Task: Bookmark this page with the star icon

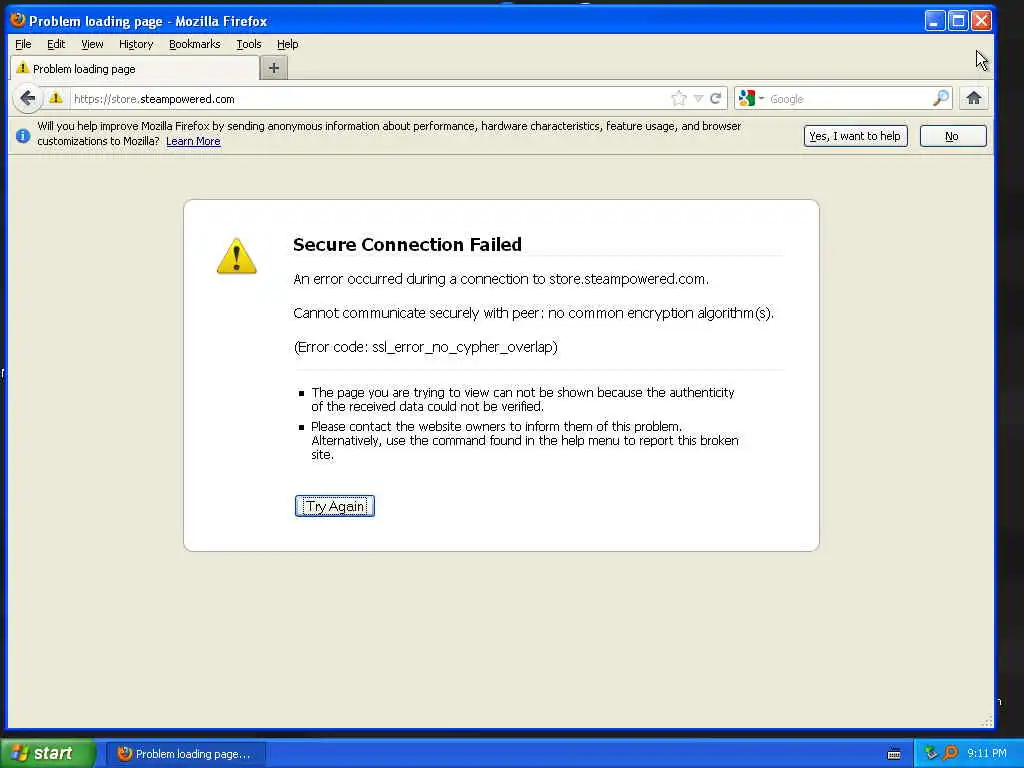Action: tap(679, 99)
